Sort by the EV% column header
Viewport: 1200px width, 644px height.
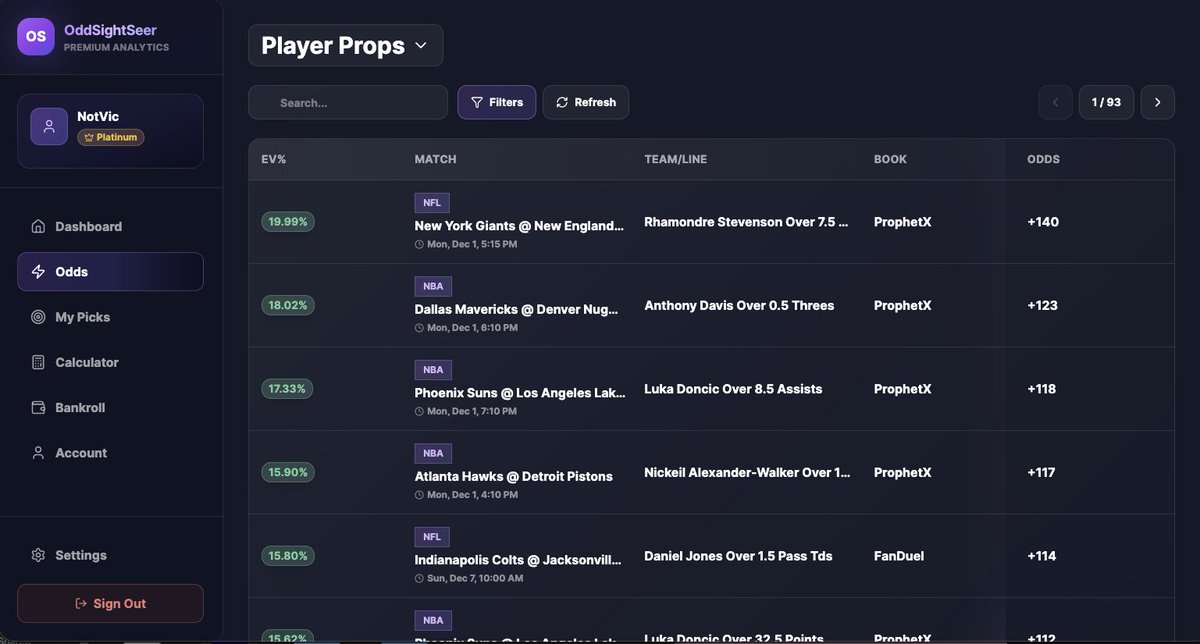point(274,159)
